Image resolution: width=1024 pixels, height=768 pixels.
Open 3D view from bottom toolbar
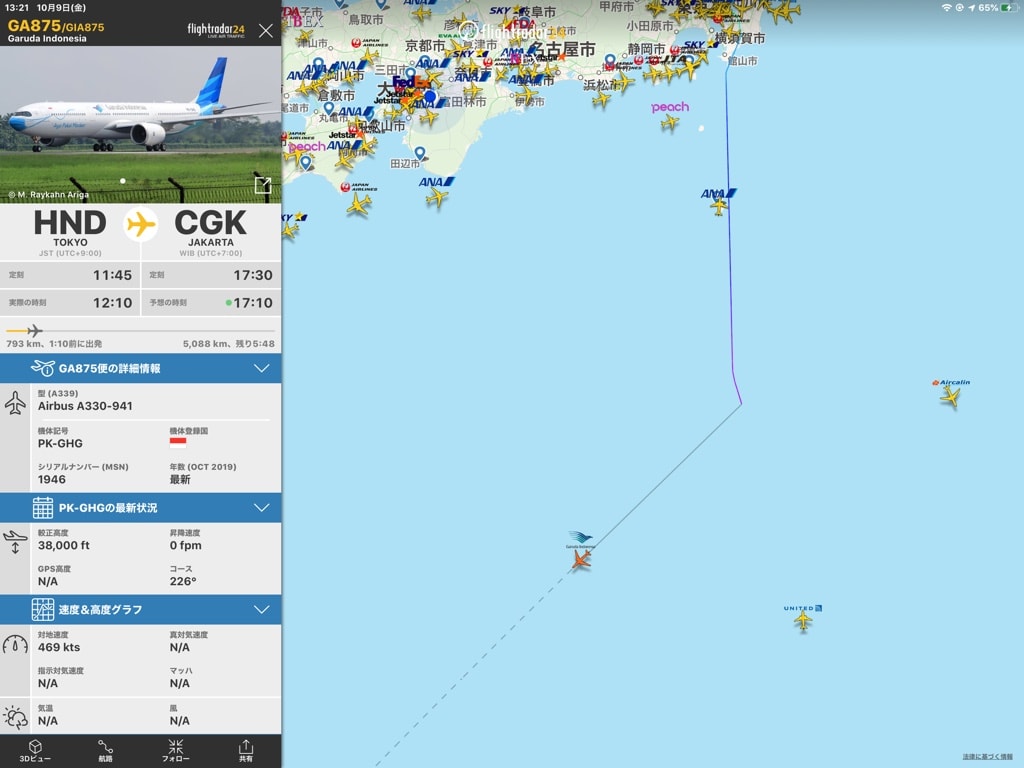tap(35, 751)
